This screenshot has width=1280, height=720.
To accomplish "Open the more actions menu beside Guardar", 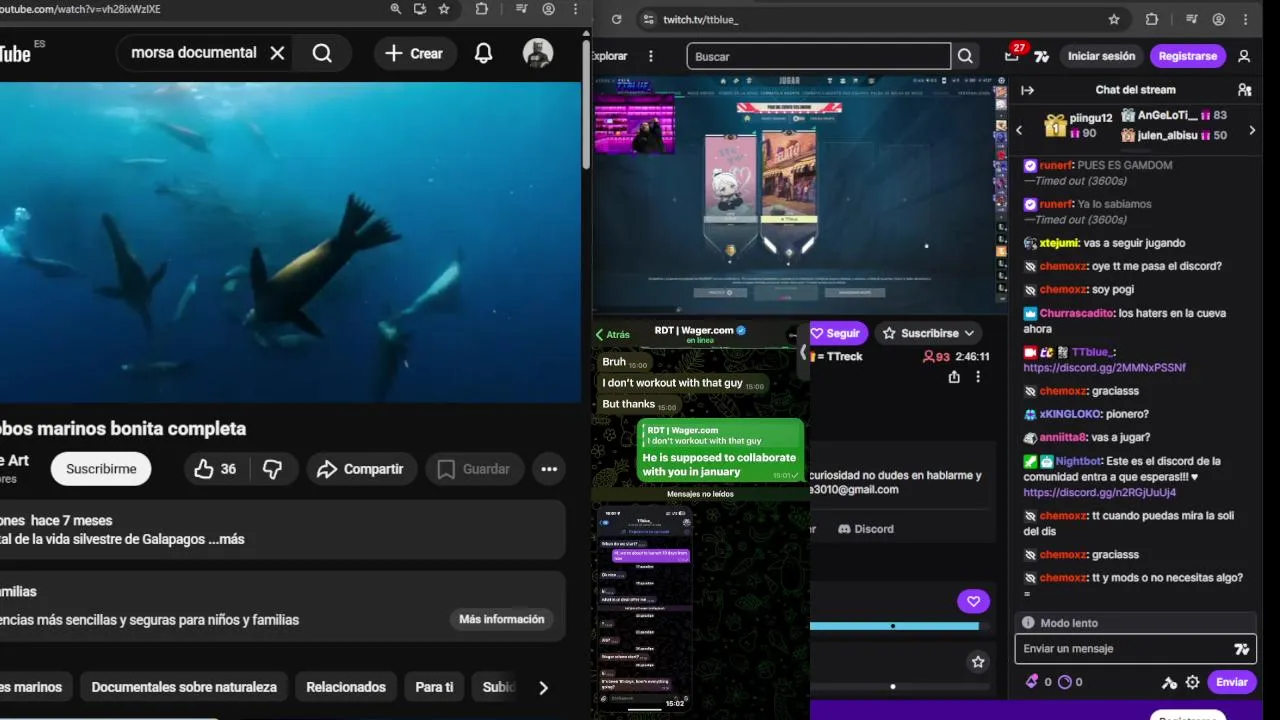I will tap(549, 469).
